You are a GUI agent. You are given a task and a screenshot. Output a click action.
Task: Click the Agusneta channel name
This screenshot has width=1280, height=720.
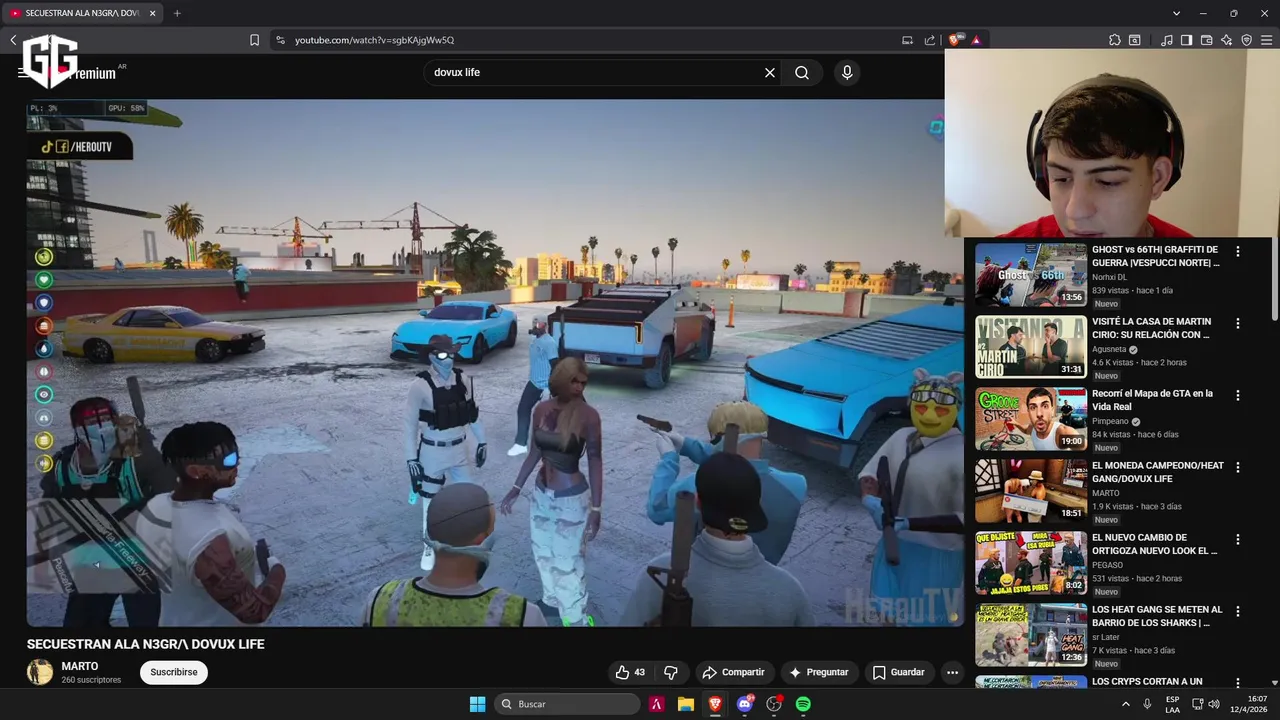(x=1109, y=350)
